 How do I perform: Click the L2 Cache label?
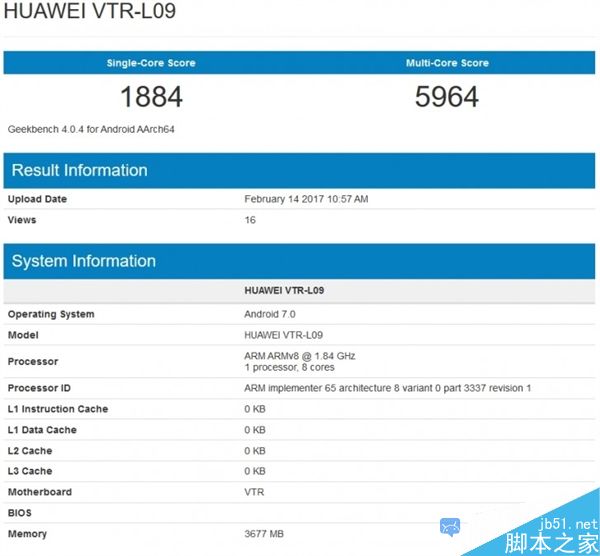pyautogui.click(x=30, y=451)
